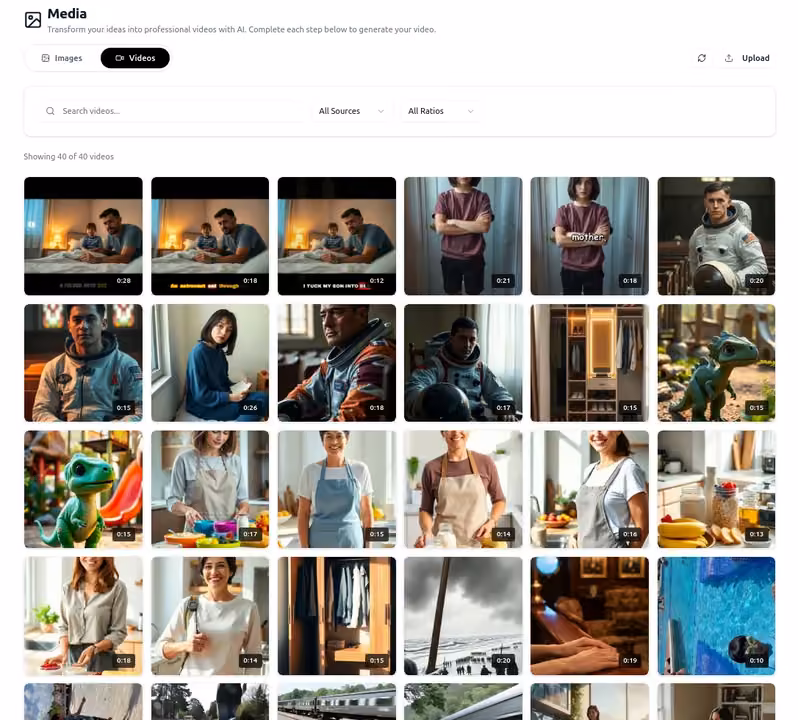Screen dimensions: 798x720
Task: Open the woman in blue sweater video
Action: click(210, 363)
